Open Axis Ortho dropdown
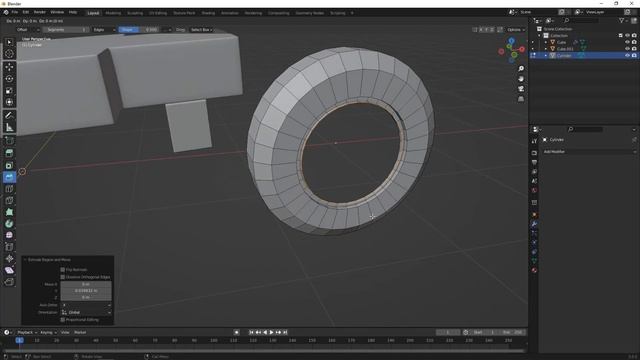The image size is (640, 360). click(86, 305)
